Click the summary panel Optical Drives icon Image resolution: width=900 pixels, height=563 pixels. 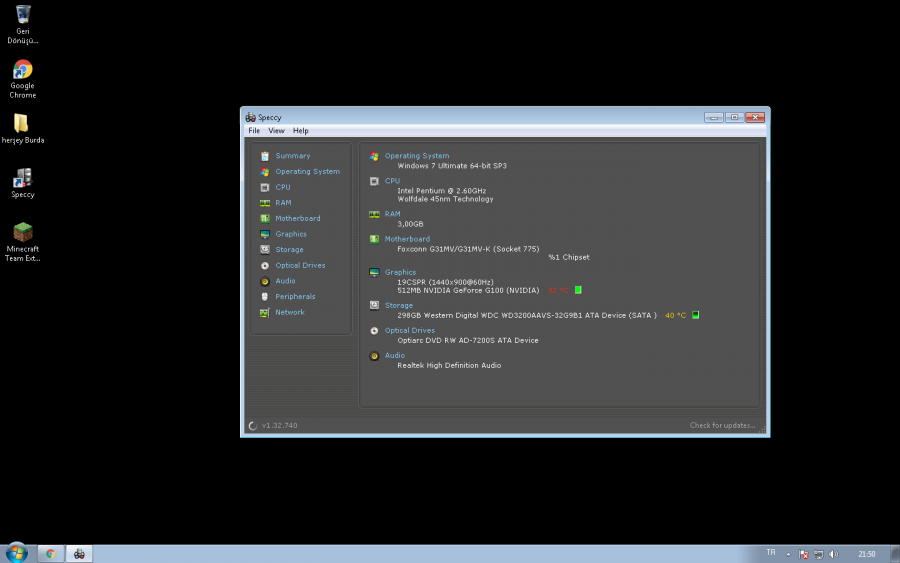tap(374, 331)
